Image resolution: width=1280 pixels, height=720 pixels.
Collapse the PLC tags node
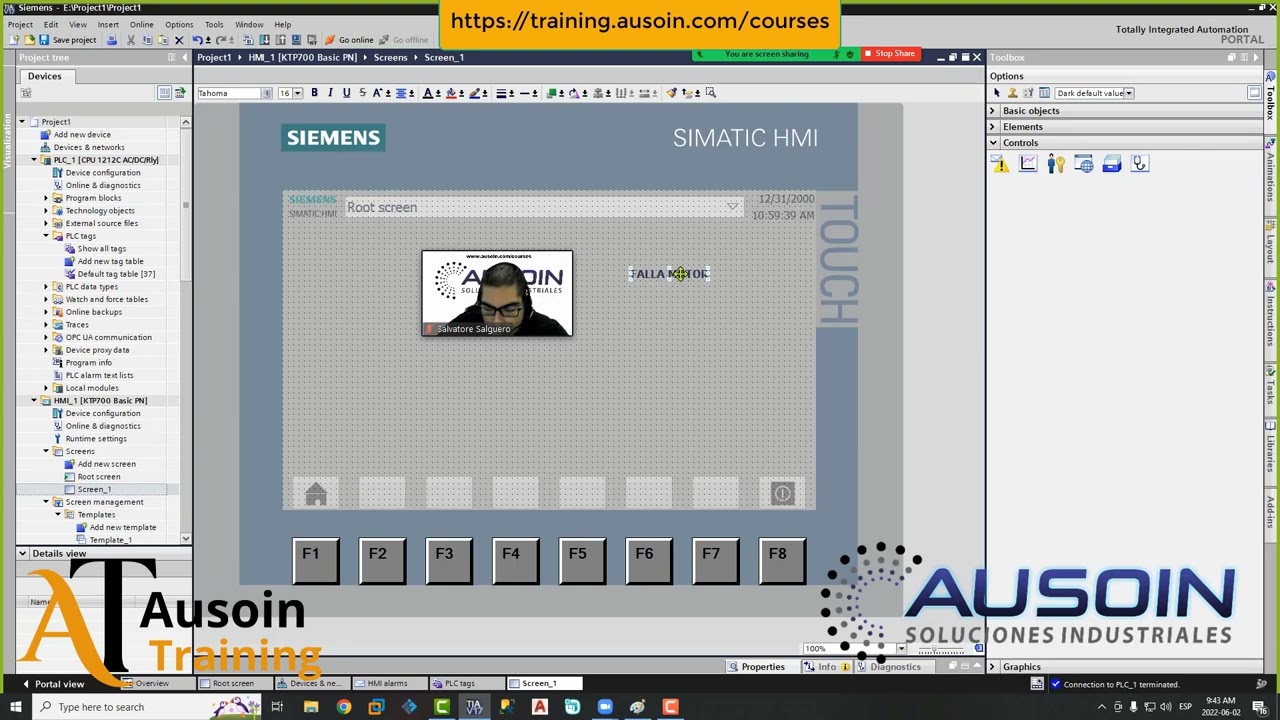click(x=45, y=236)
